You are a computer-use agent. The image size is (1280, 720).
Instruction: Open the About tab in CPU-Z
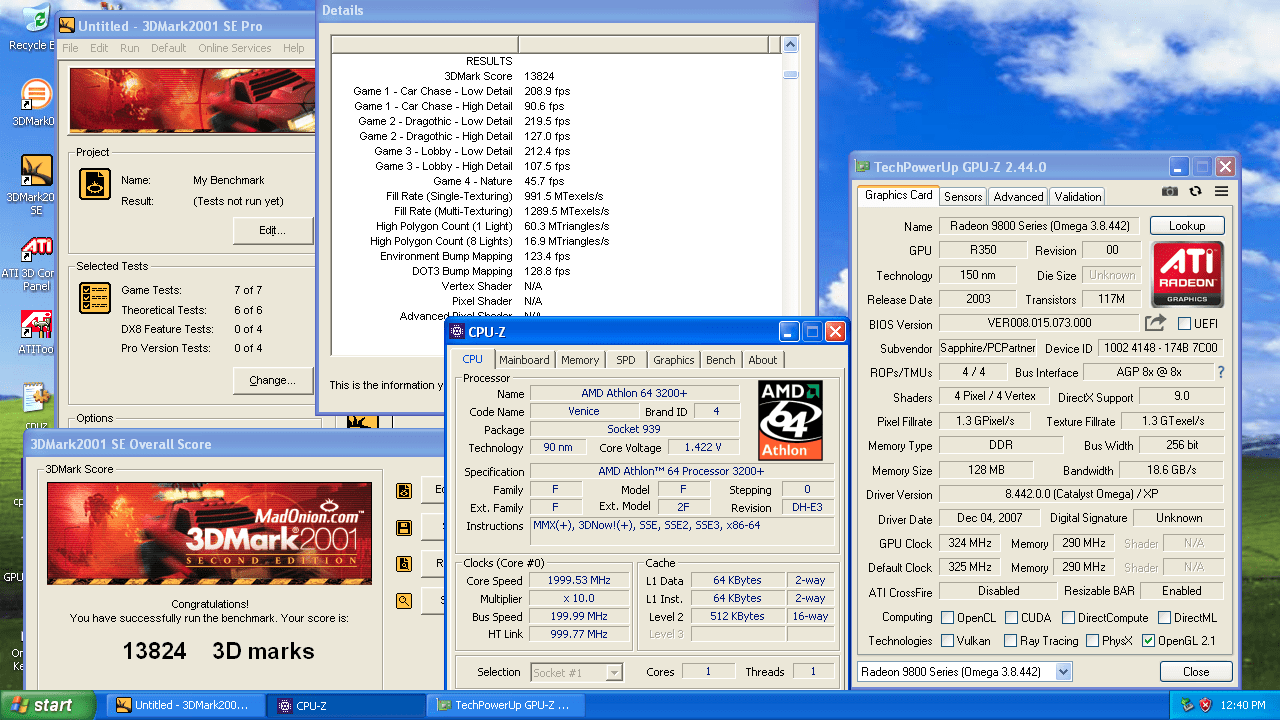click(763, 360)
